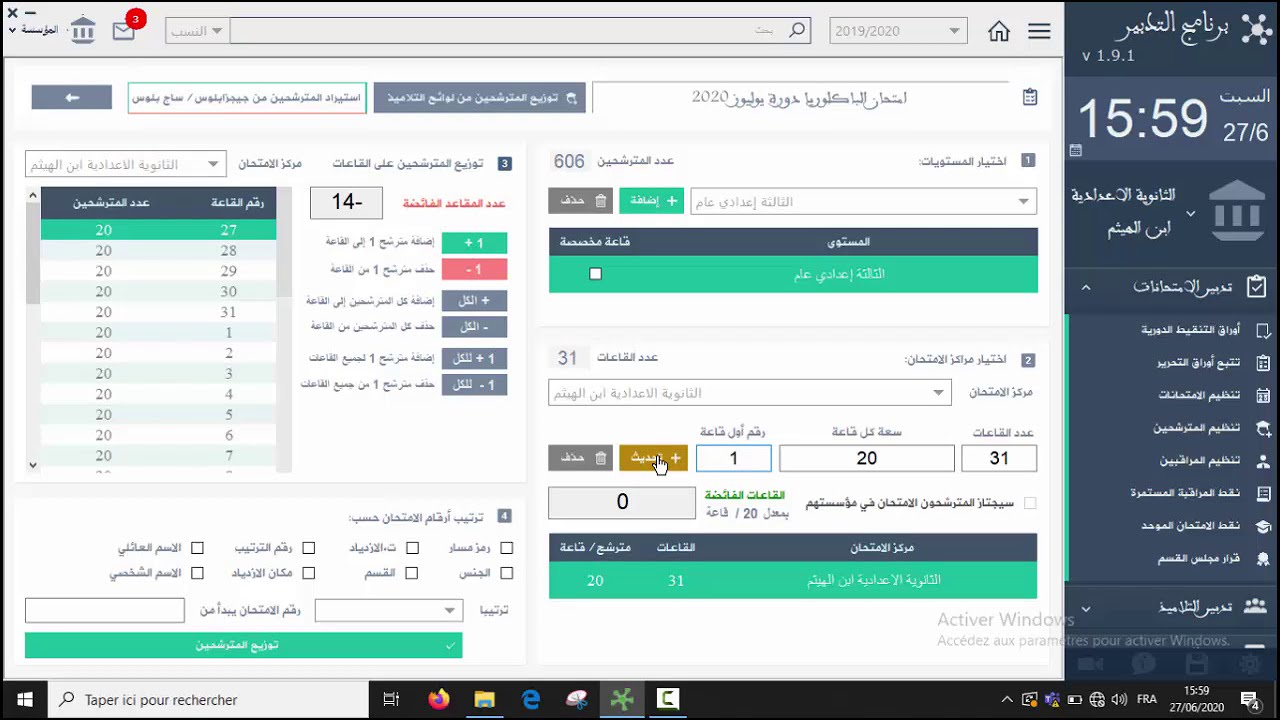Expand the school name chevron in sidebar
The width and height of the screenshot is (1280, 720).
[x=1190, y=213]
